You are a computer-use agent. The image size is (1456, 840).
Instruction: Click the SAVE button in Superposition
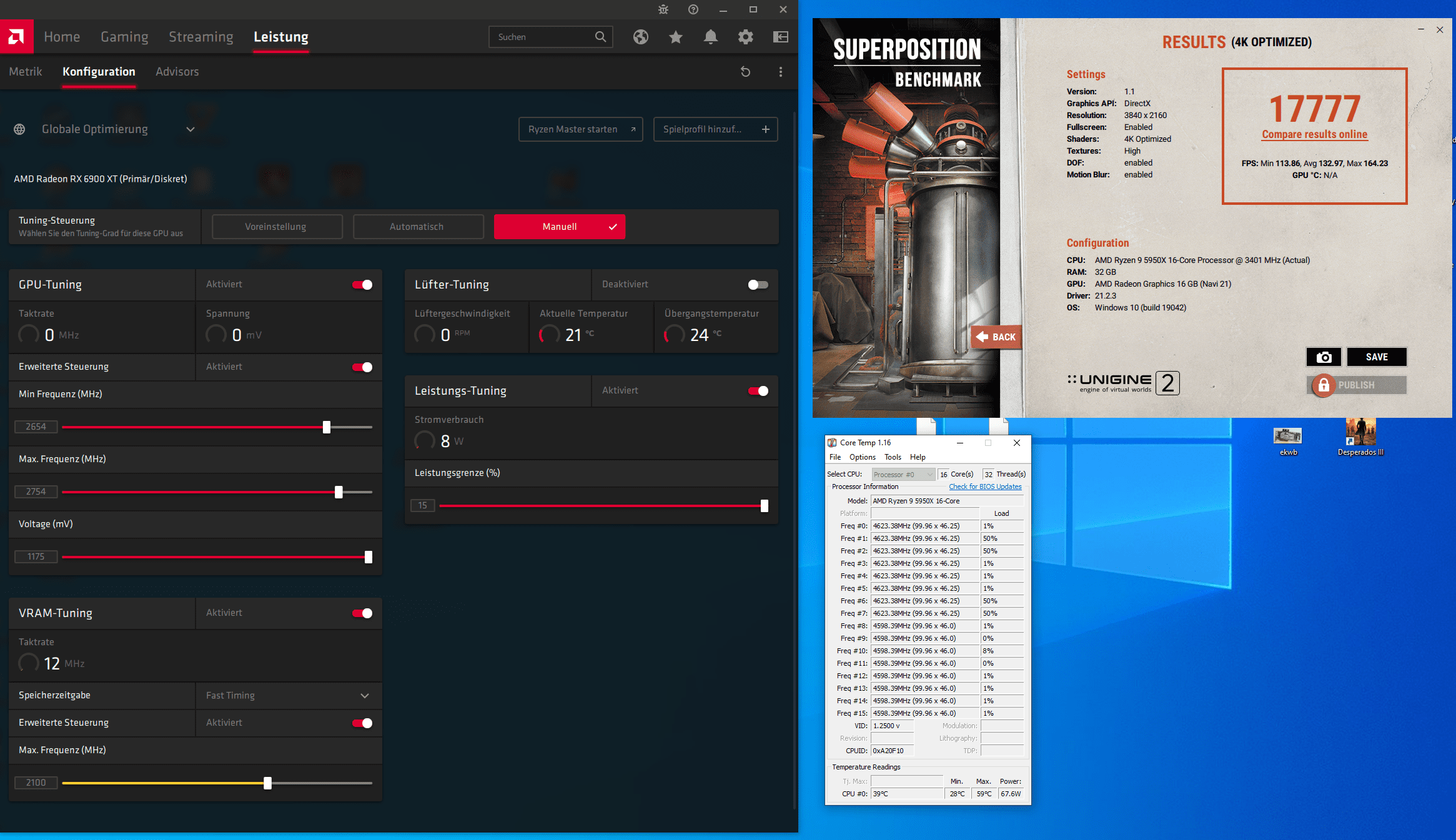pos(1377,357)
